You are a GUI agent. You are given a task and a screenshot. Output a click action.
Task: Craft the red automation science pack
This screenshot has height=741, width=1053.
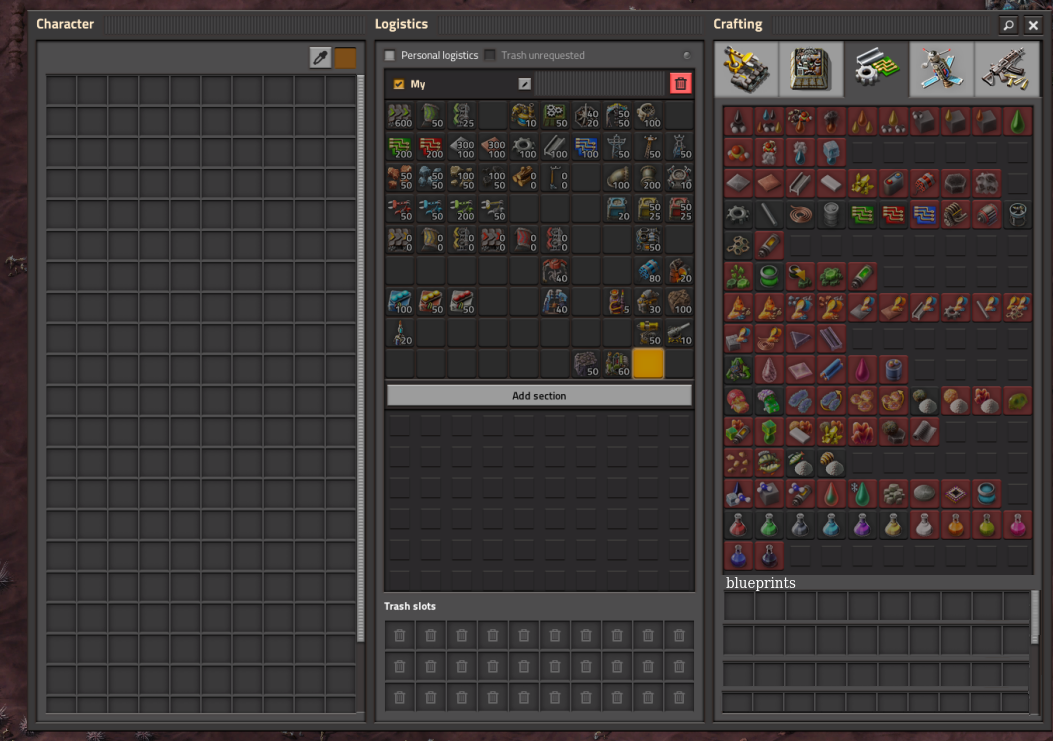tap(738, 525)
